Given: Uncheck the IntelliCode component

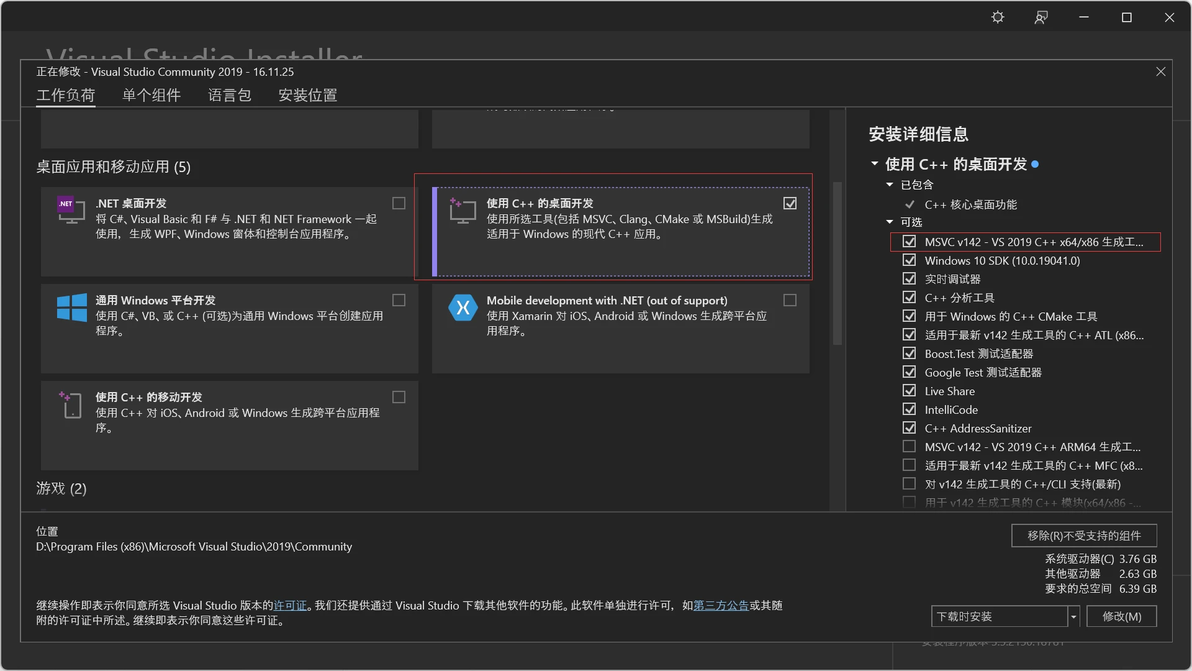Looking at the screenshot, I should 909,409.
